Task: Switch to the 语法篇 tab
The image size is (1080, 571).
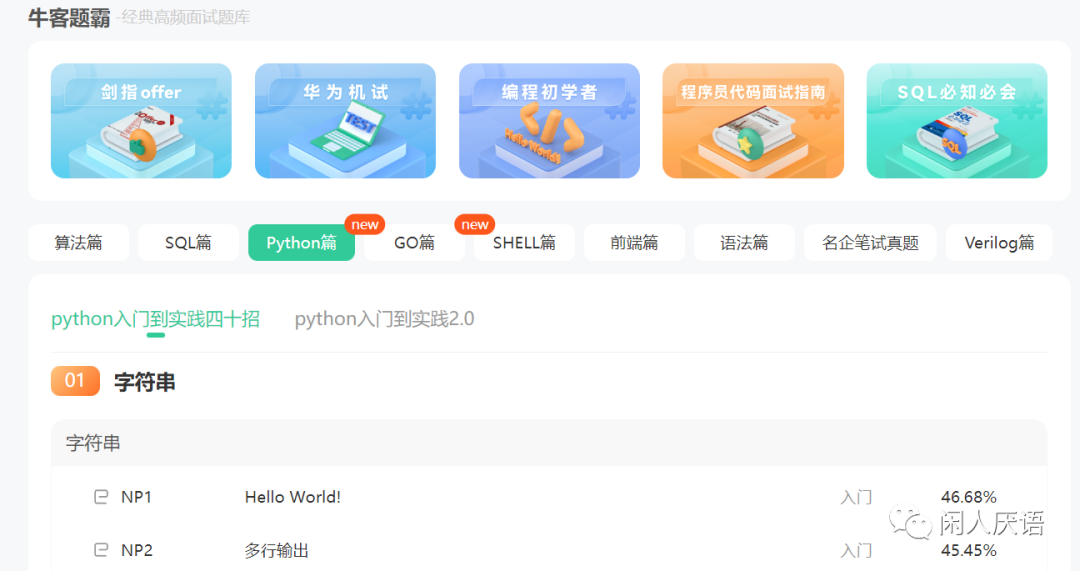Action: tap(744, 242)
